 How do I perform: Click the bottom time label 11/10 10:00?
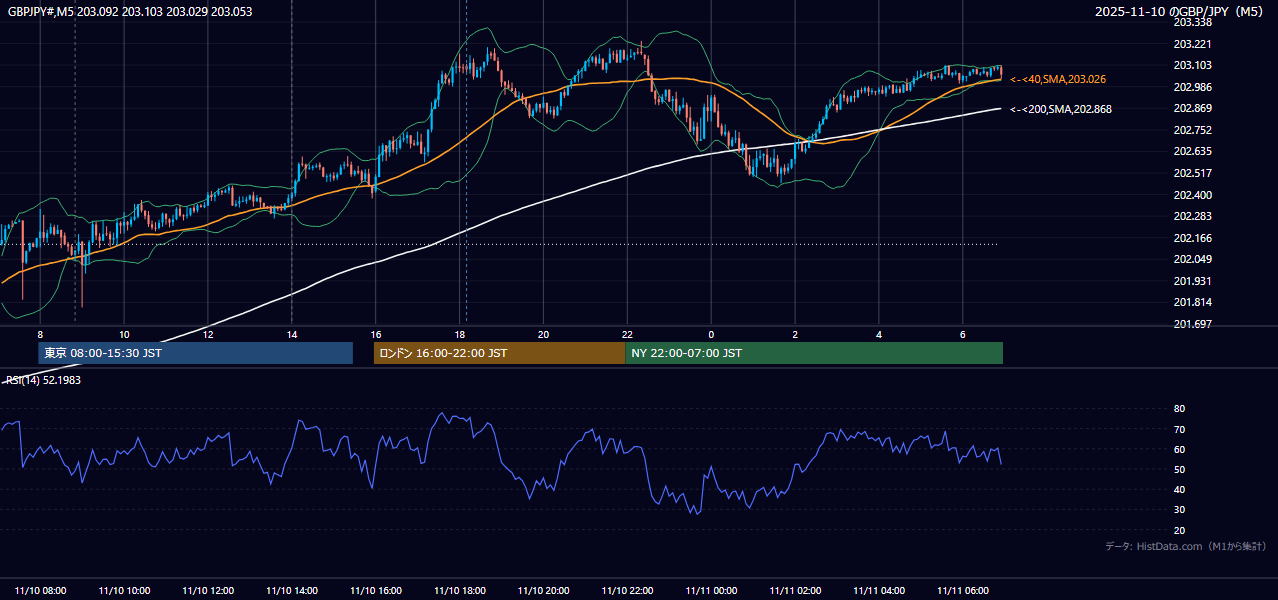click(124, 591)
